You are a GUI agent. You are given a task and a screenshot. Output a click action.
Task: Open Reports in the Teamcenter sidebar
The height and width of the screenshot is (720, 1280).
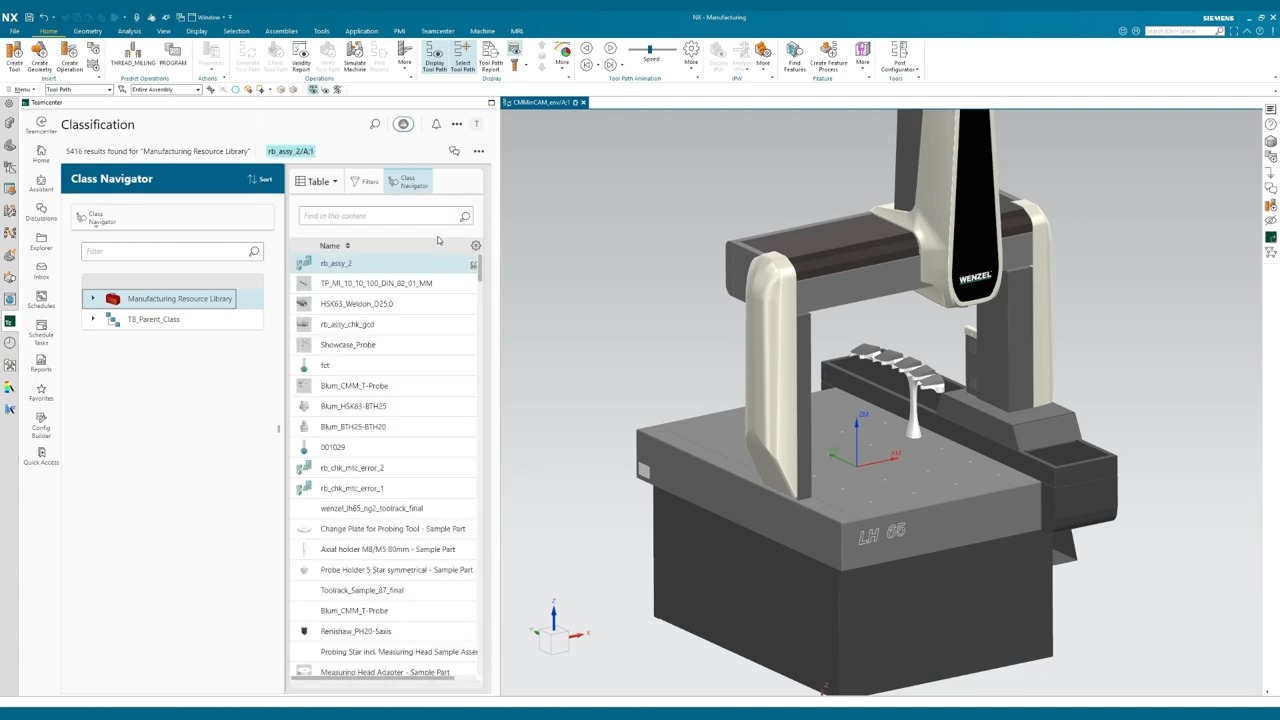[41, 363]
